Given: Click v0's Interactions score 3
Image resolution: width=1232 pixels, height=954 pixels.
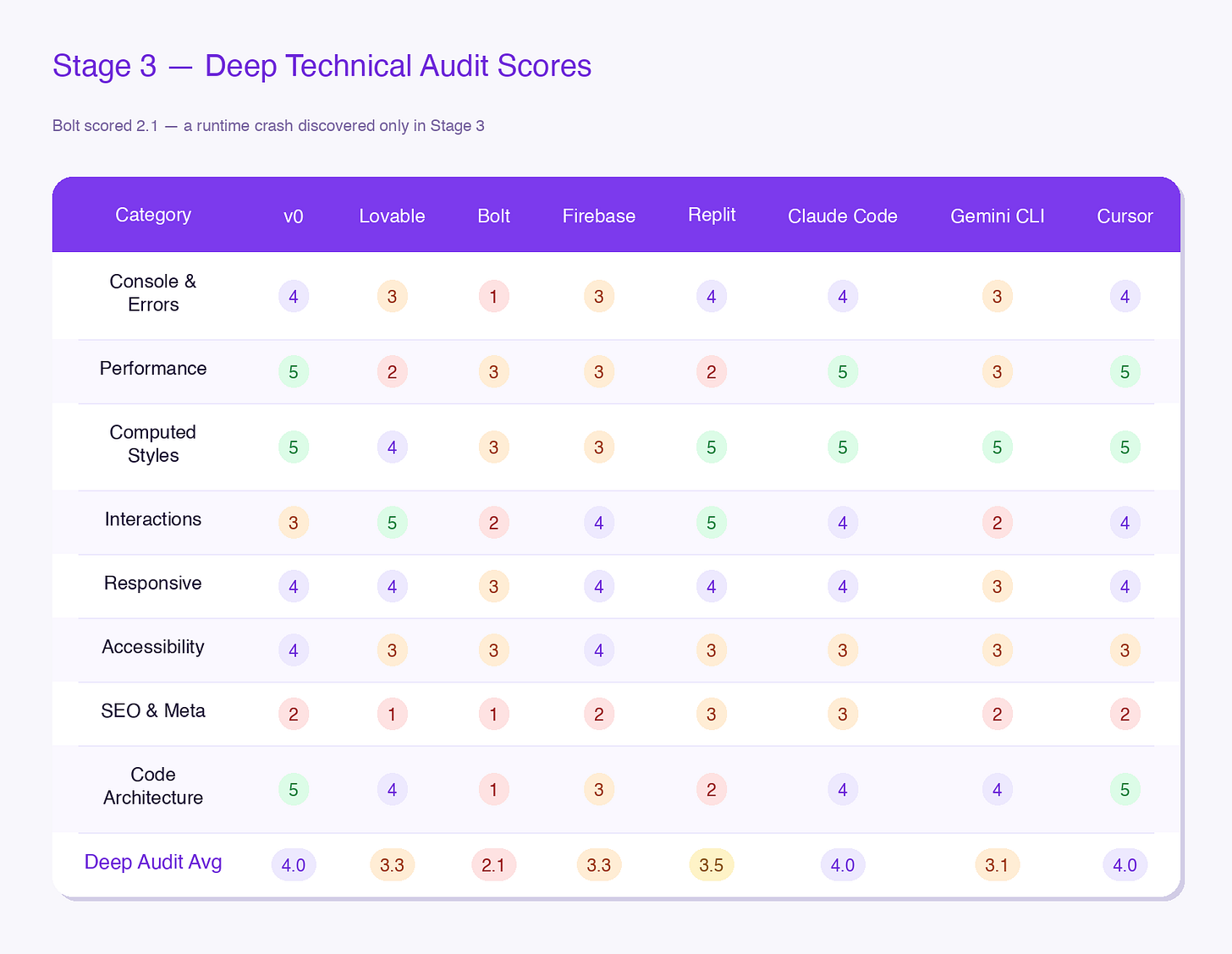Looking at the screenshot, I should point(294,523).
